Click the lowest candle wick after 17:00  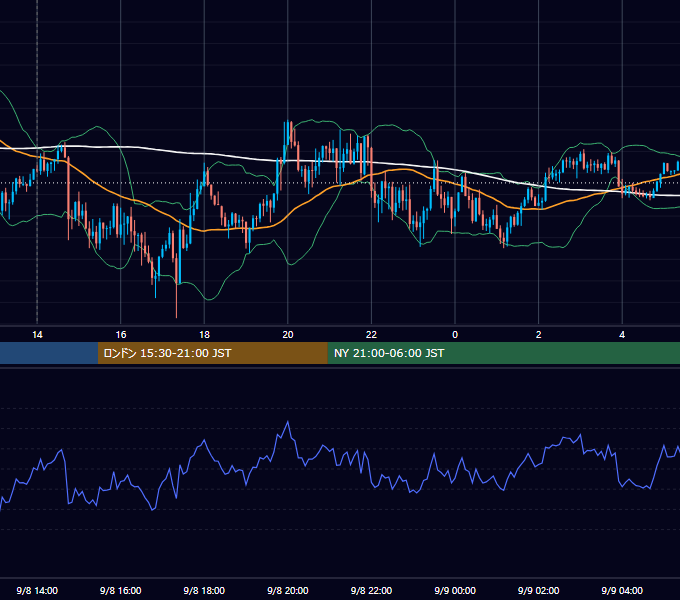(177, 301)
